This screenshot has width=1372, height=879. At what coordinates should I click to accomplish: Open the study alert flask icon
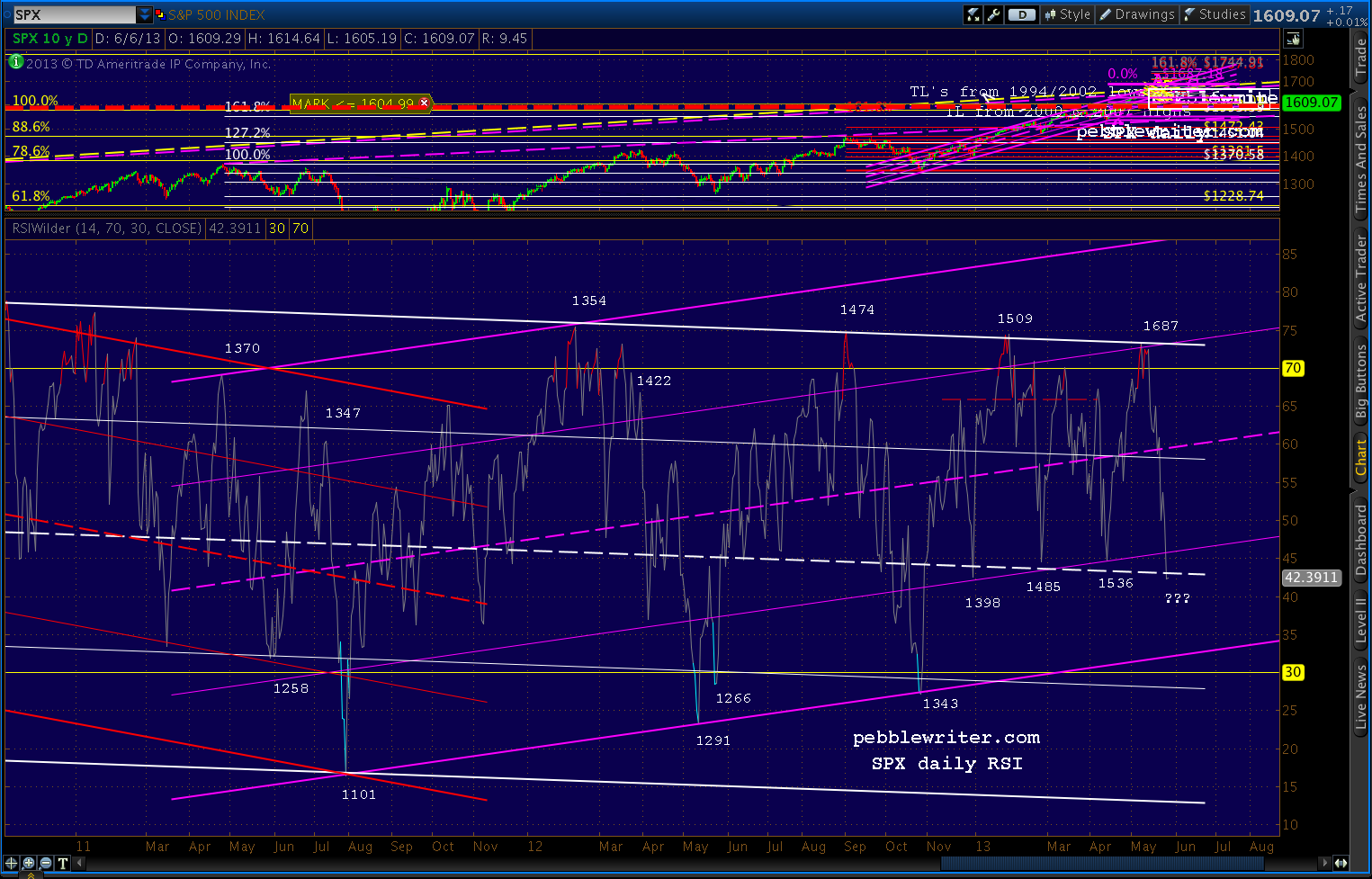pyautogui.click(x=973, y=14)
